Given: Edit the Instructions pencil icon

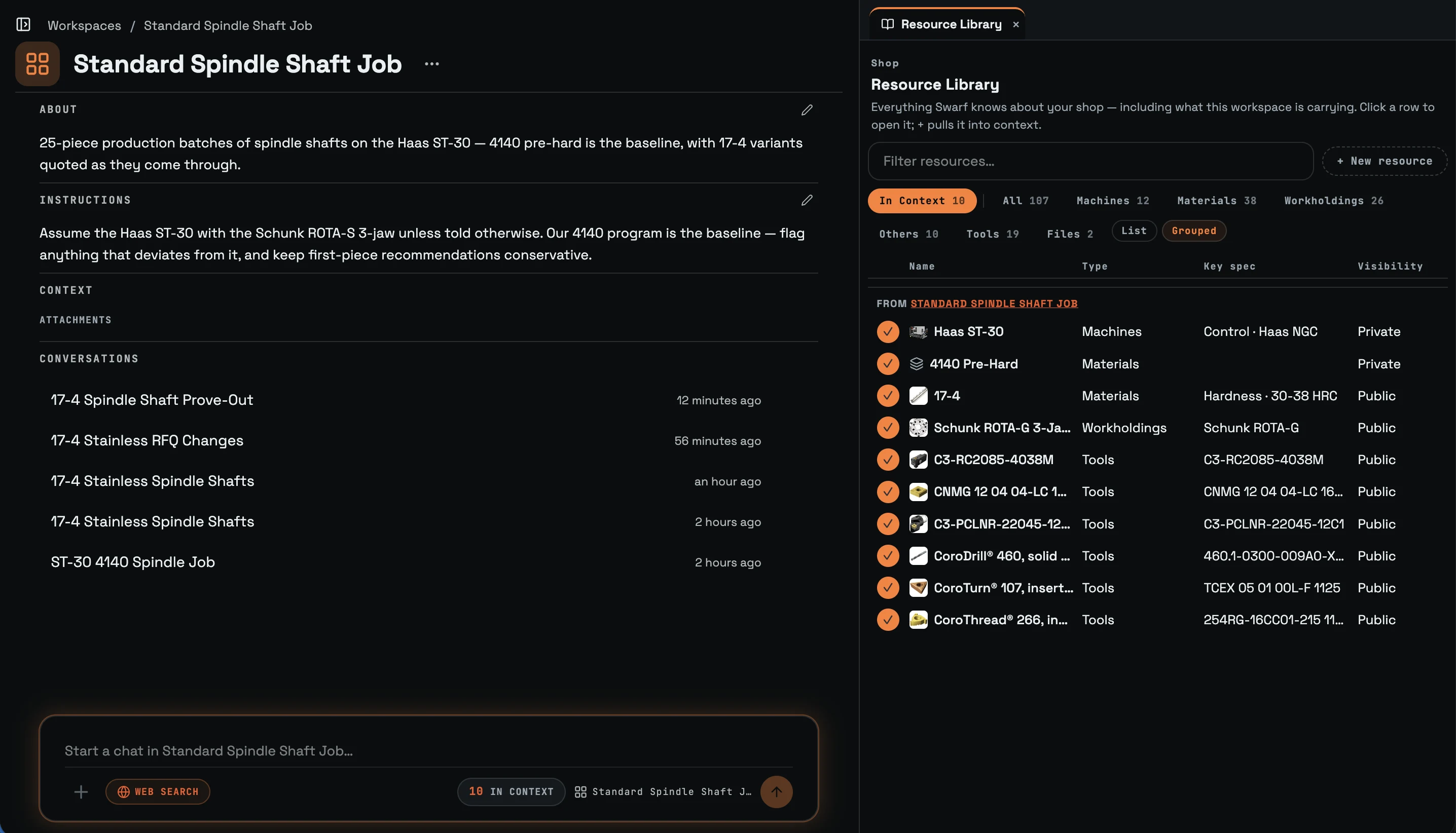Looking at the screenshot, I should coord(807,200).
